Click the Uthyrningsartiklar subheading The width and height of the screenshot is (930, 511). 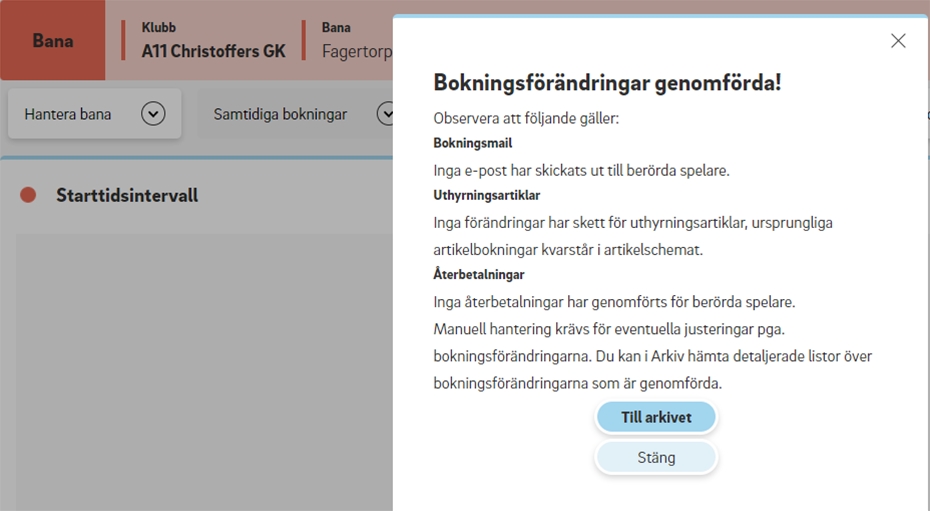[486, 195]
